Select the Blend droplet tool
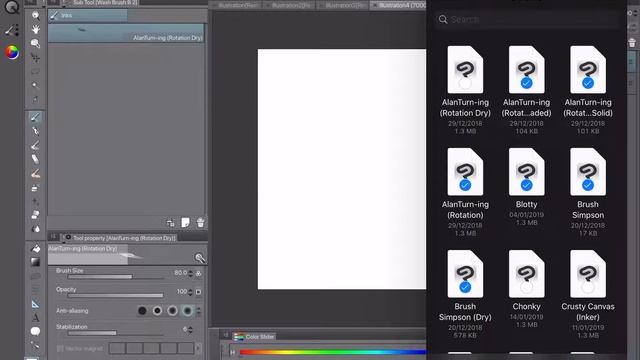Image resolution: width=640 pixels, height=360 pixels. pos(36,229)
